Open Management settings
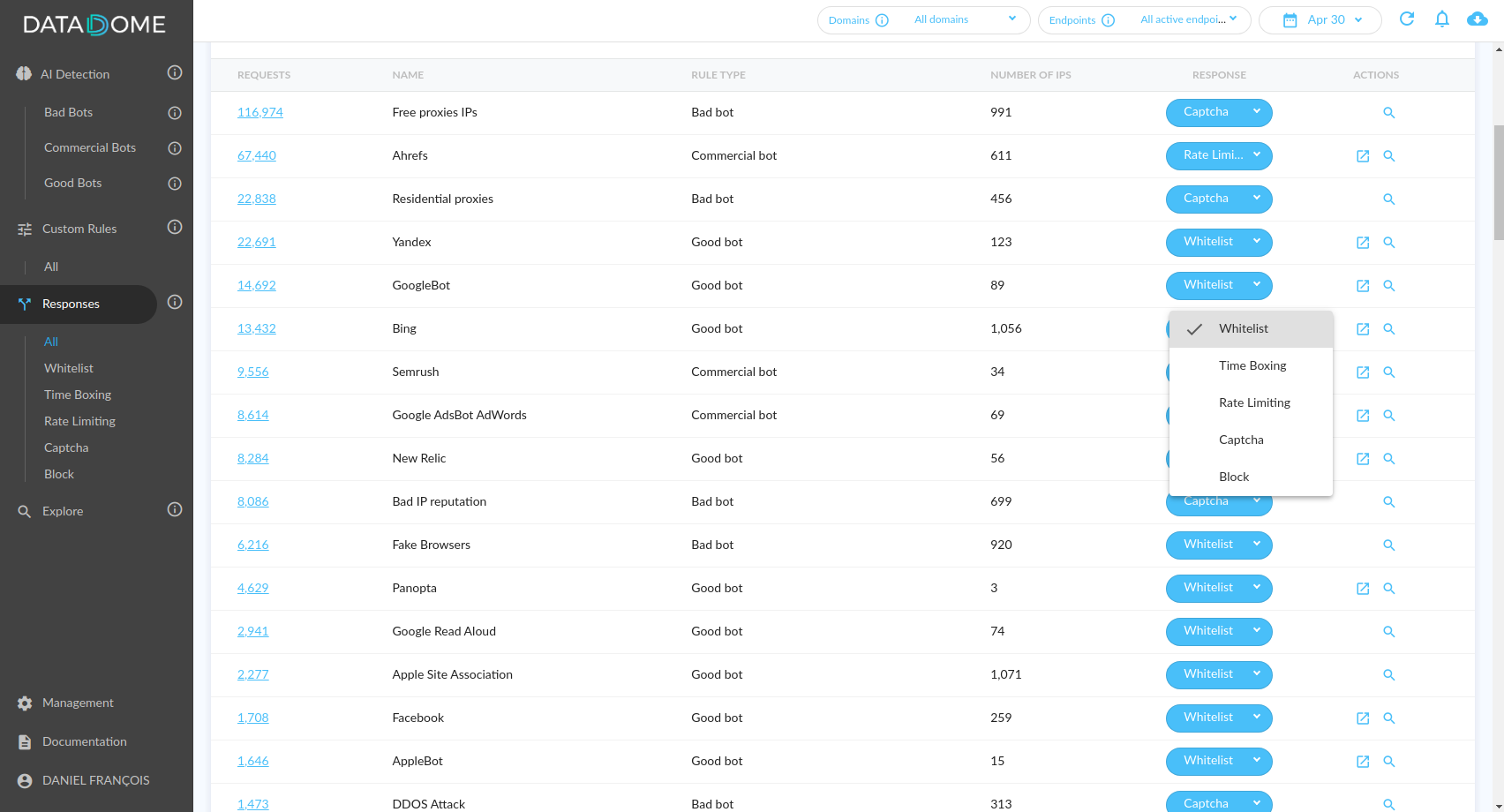1504x812 pixels. pos(78,703)
